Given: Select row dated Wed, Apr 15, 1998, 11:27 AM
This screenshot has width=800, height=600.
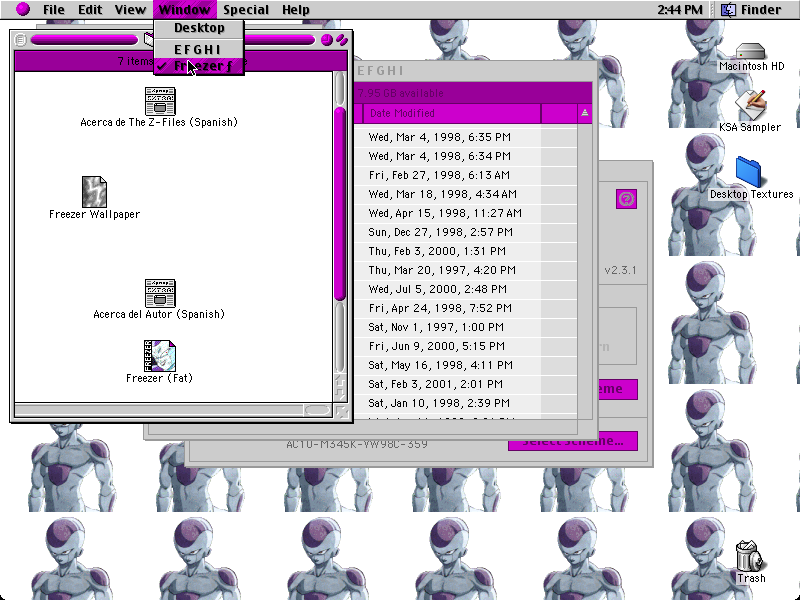Looking at the screenshot, I should point(465,213).
